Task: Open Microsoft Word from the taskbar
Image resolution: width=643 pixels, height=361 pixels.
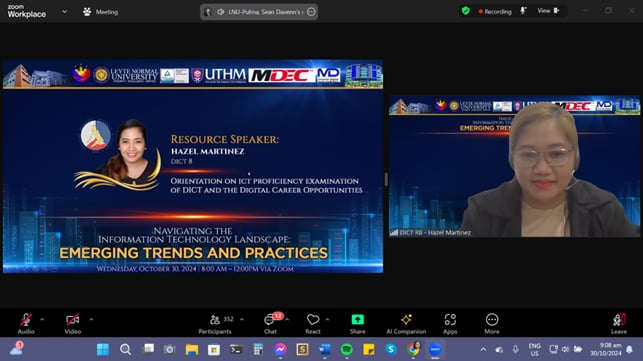Action: click(325, 350)
